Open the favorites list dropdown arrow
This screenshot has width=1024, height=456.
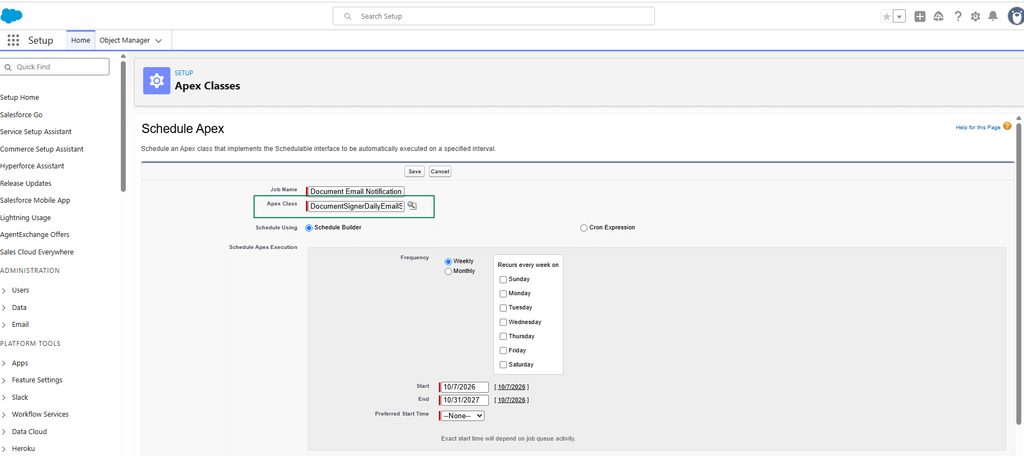899,16
